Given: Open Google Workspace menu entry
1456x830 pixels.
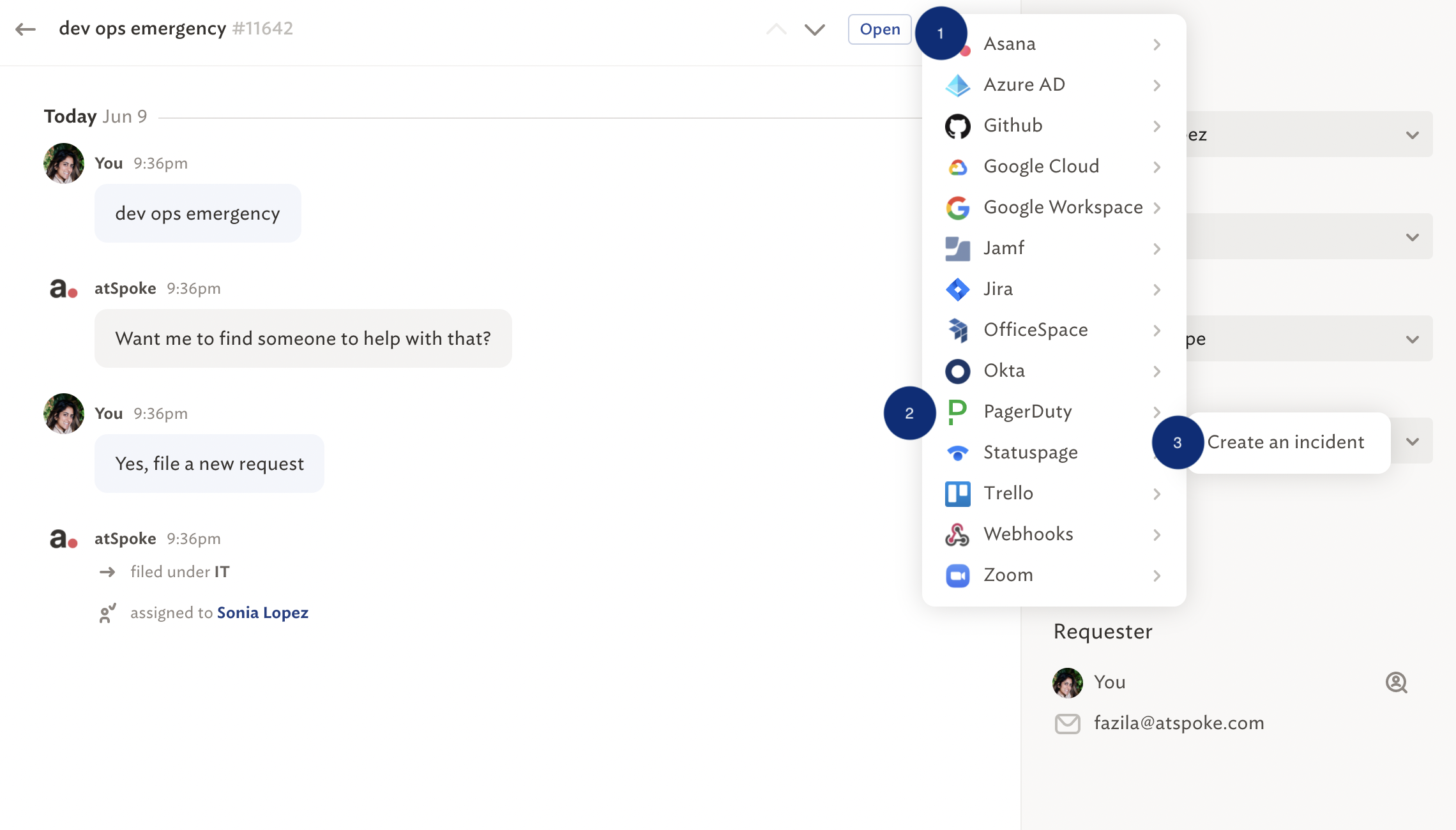Looking at the screenshot, I should [1054, 207].
